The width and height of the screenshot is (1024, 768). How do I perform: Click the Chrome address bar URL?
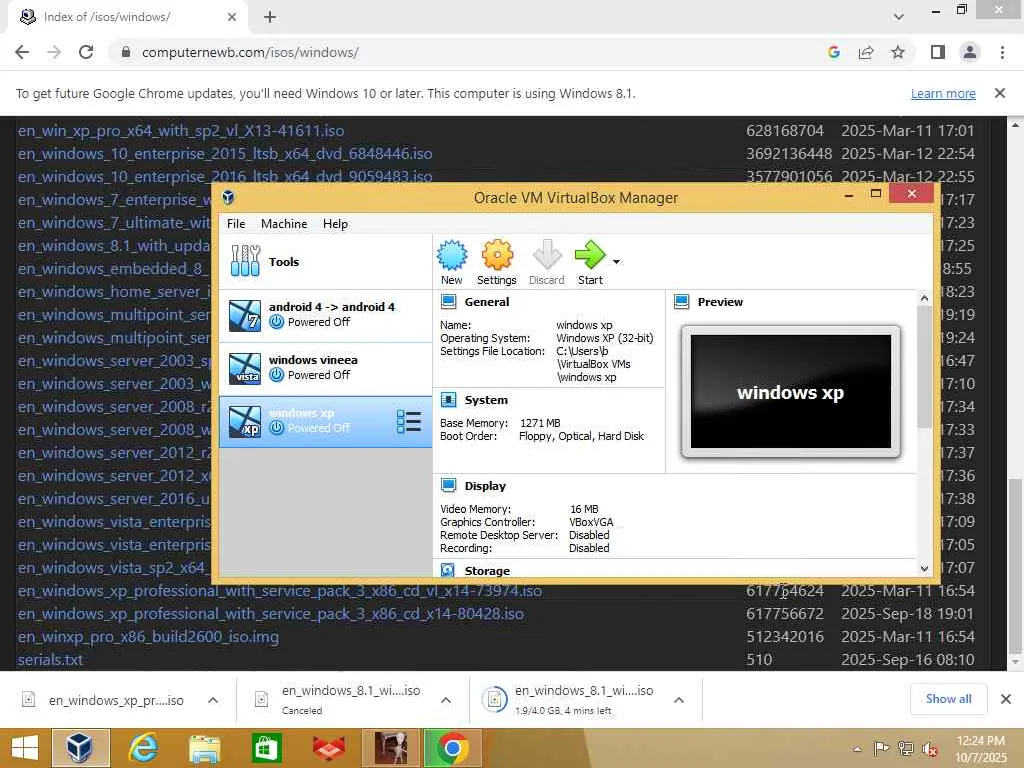click(x=250, y=52)
